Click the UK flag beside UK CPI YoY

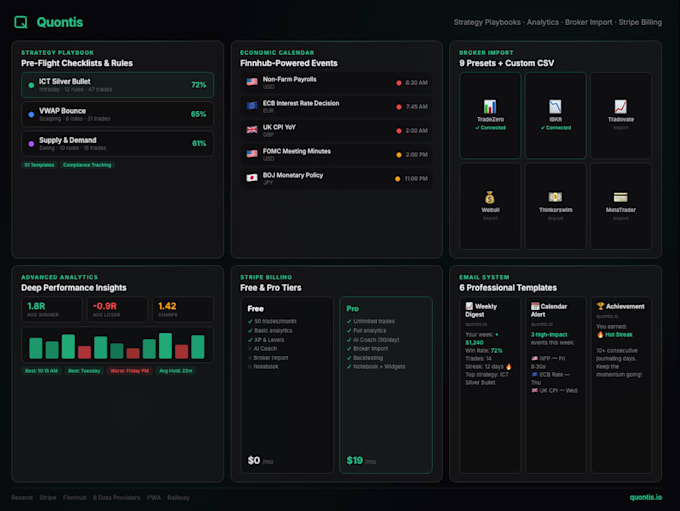[252, 130]
